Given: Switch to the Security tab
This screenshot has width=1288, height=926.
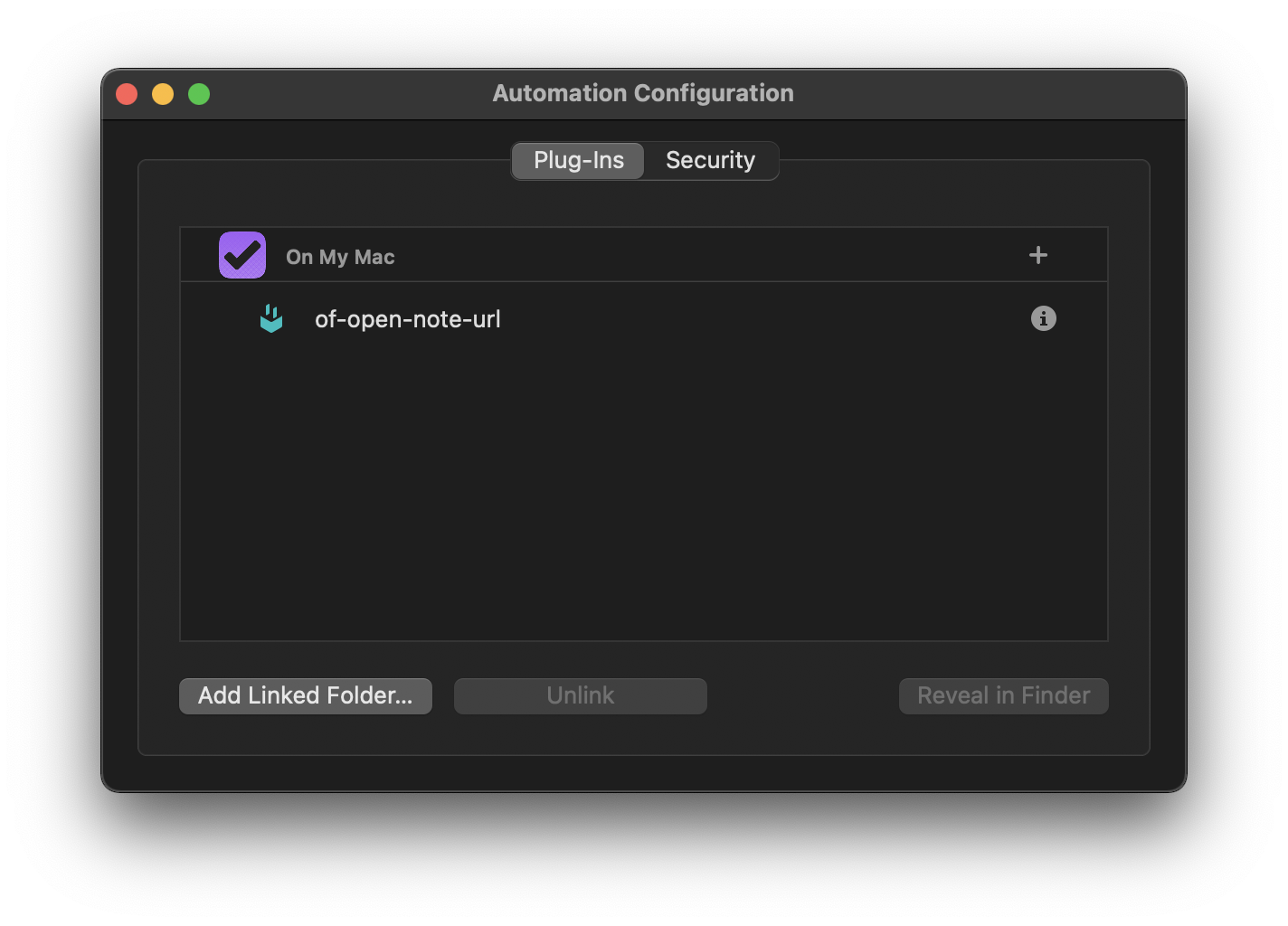Looking at the screenshot, I should coord(710,160).
